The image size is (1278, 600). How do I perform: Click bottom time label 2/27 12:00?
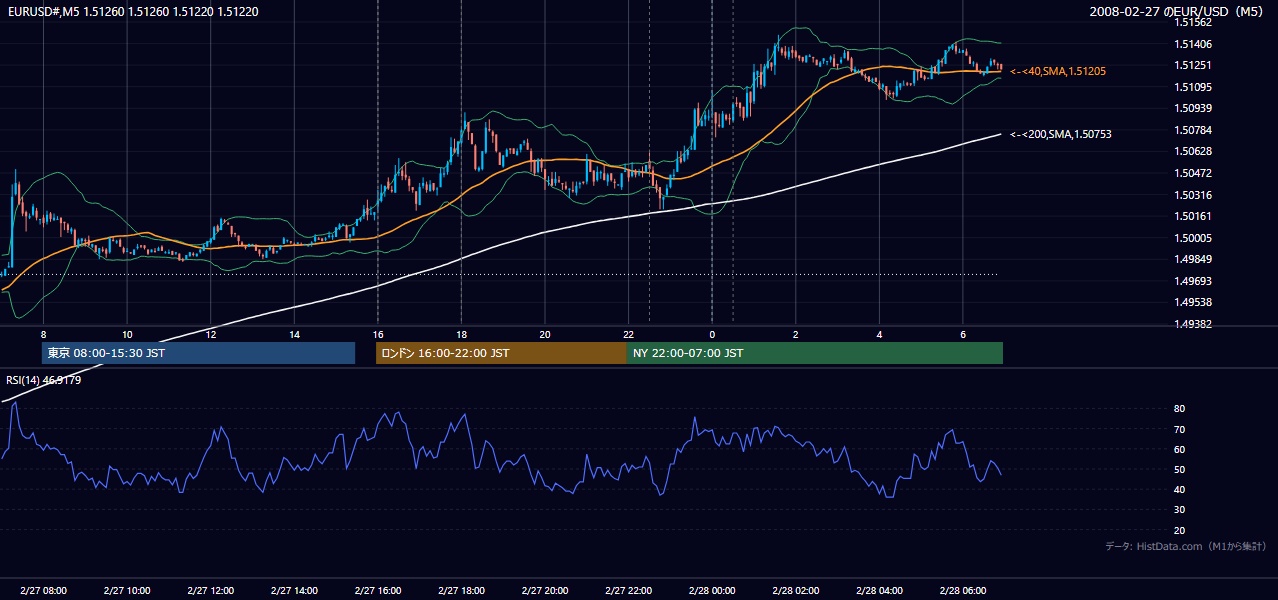point(211,591)
